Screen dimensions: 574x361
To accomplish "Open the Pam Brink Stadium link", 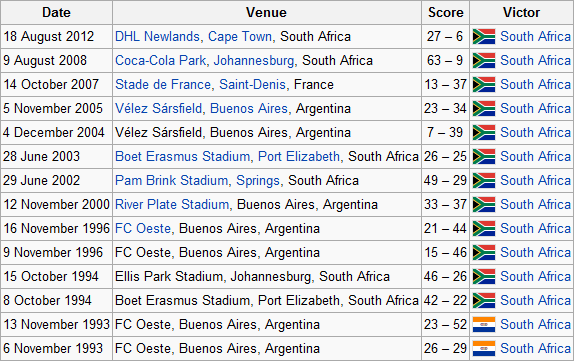I will tap(172, 180).
